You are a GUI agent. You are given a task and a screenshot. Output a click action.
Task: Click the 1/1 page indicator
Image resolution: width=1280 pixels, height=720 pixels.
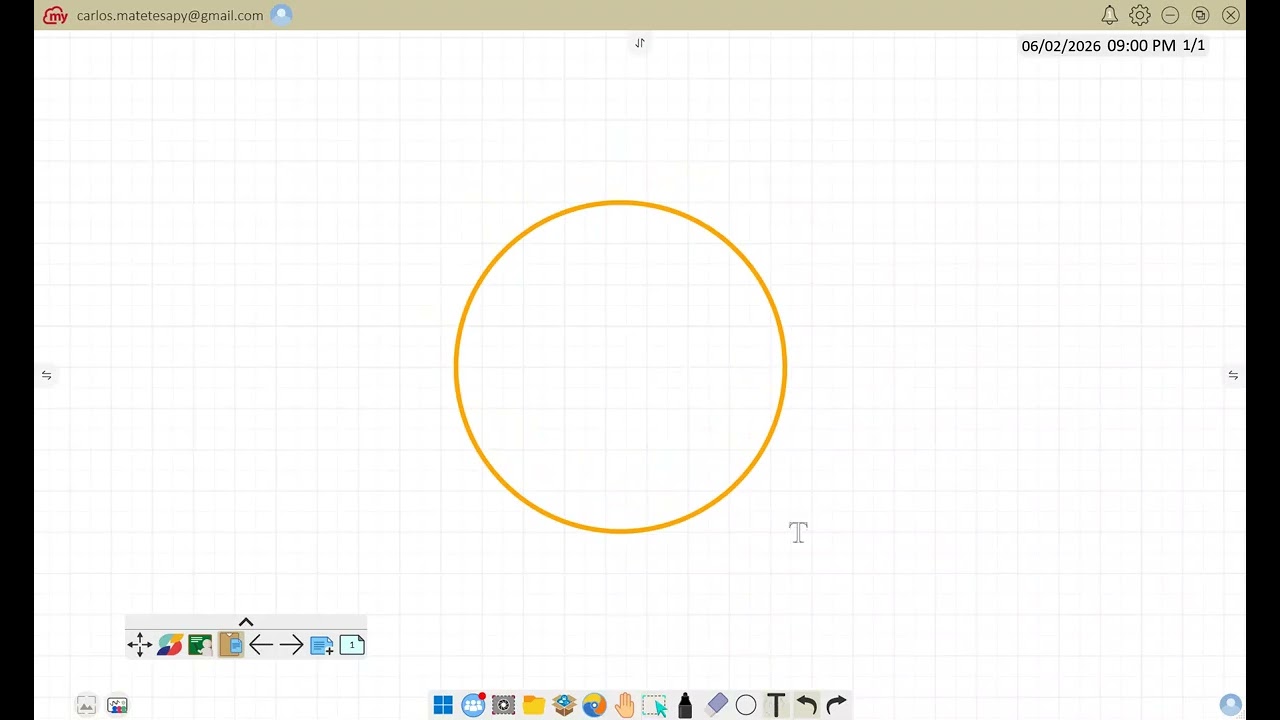click(x=1194, y=46)
